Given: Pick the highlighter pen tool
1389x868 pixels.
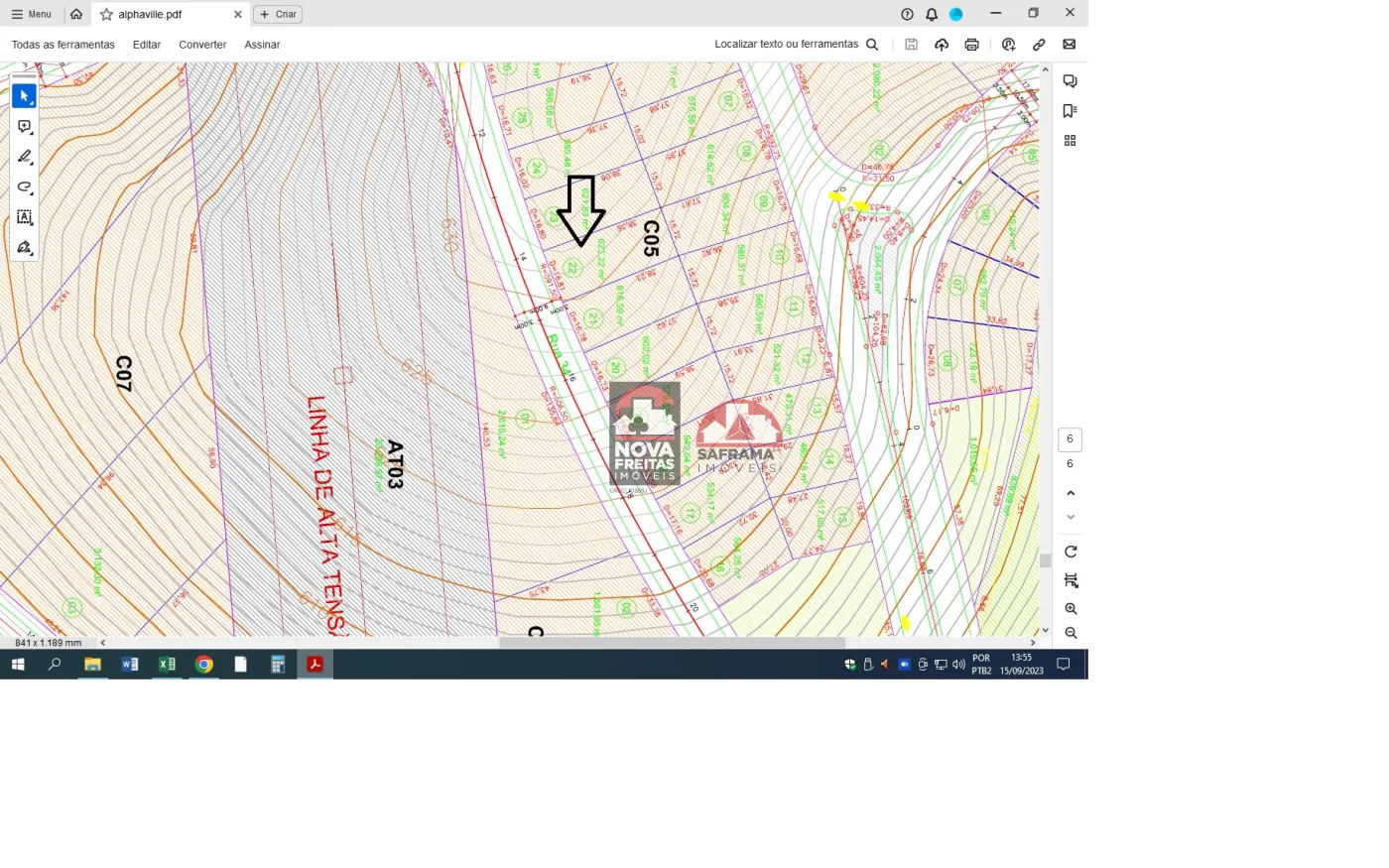Looking at the screenshot, I should point(24,157).
